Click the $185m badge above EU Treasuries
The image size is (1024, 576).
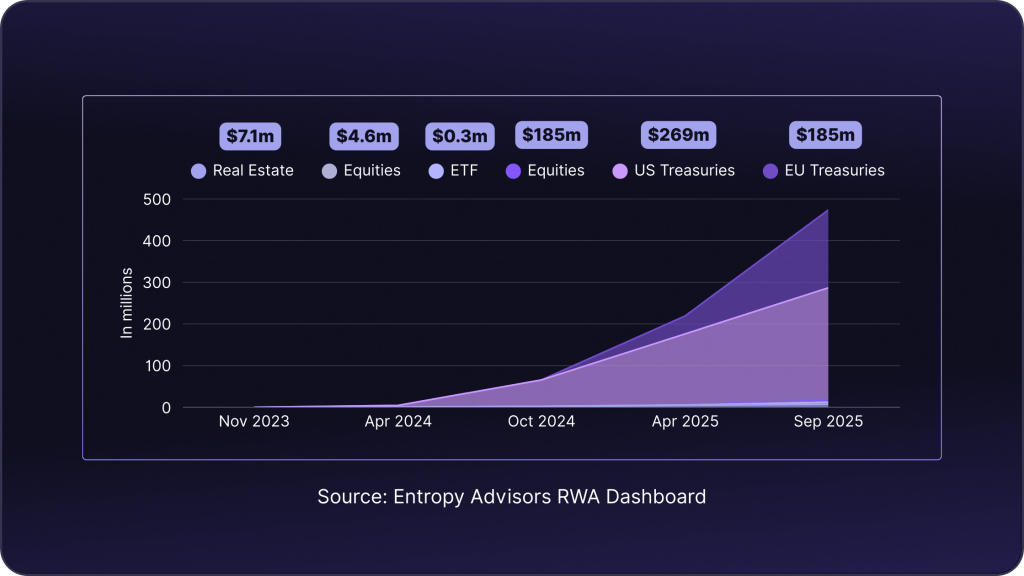point(826,135)
